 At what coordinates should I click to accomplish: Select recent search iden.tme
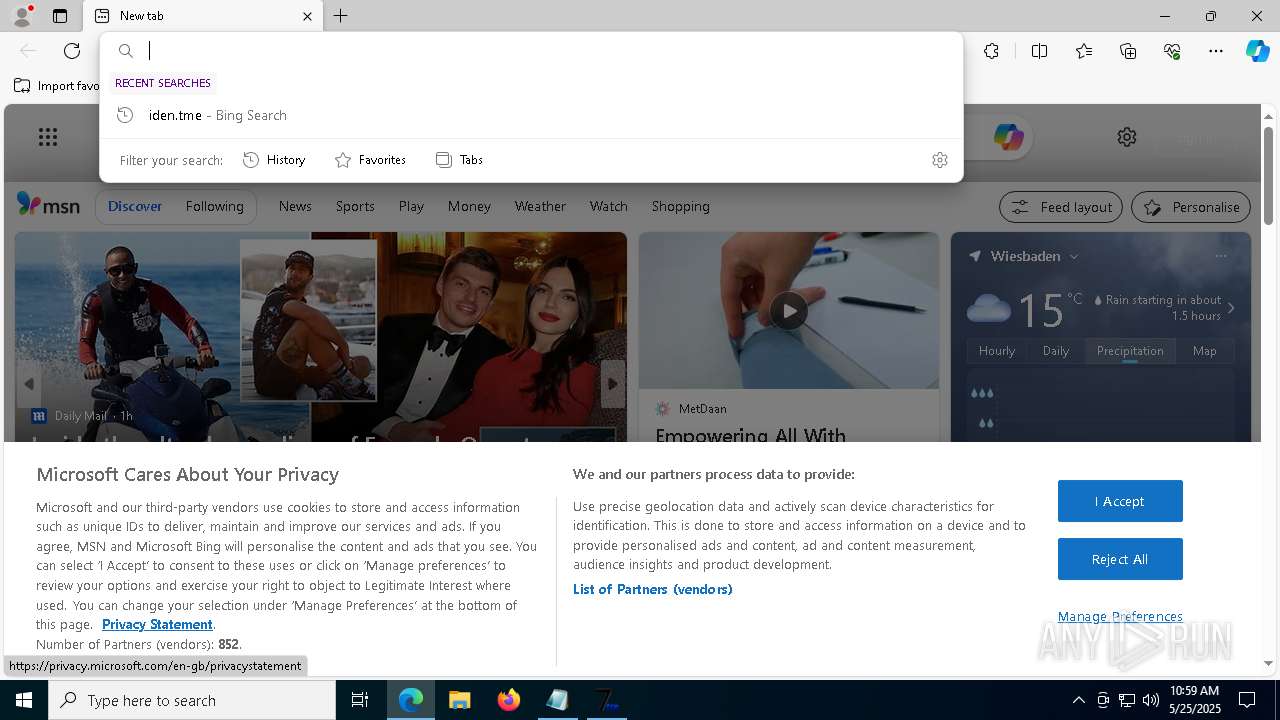[x=531, y=115]
